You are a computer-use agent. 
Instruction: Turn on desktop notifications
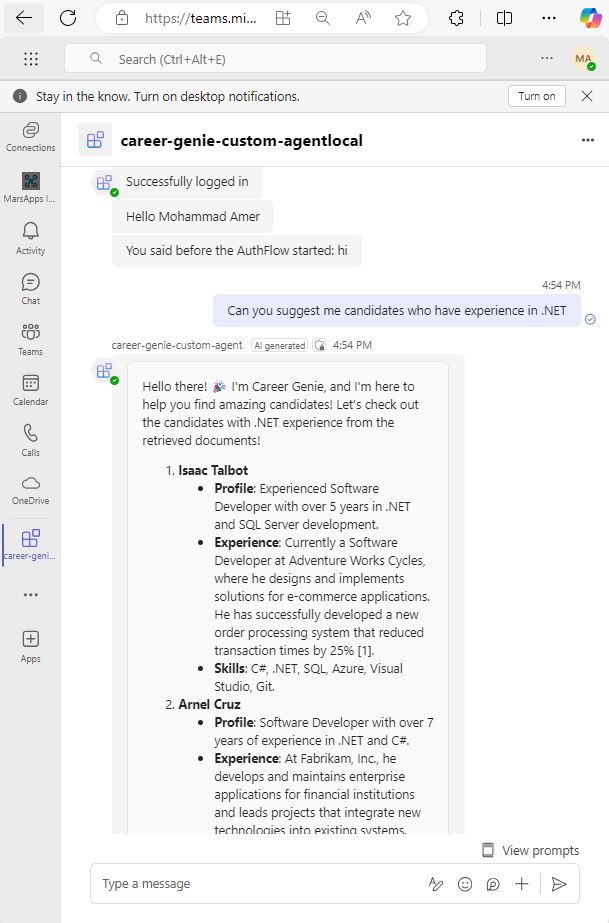(x=537, y=96)
